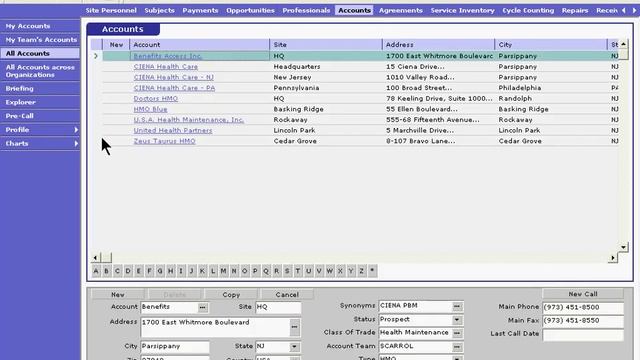Open All Accounts across Organizations

(40, 71)
